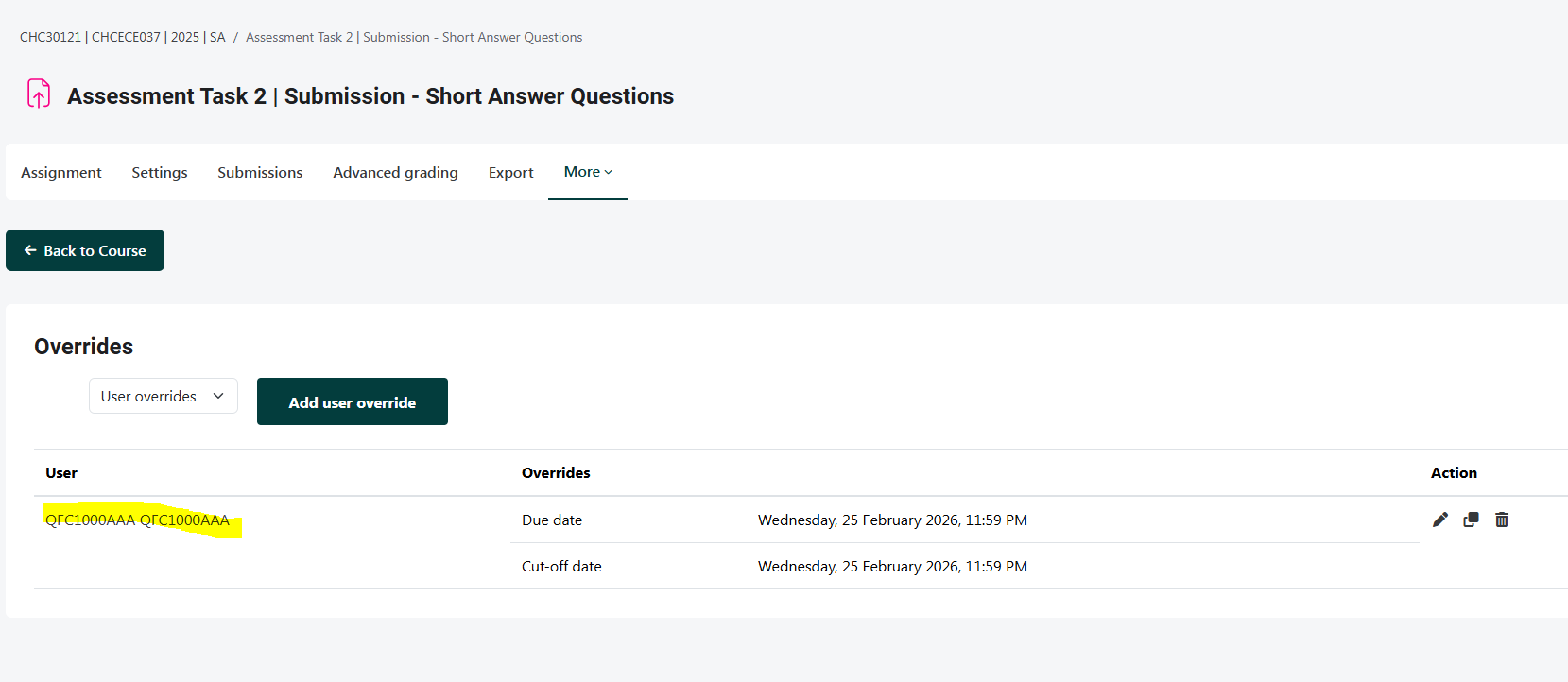The height and width of the screenshot is (682, 1568).
Task: Click the Assessment Task 2 page heading
Action: [x=370, y=96]
